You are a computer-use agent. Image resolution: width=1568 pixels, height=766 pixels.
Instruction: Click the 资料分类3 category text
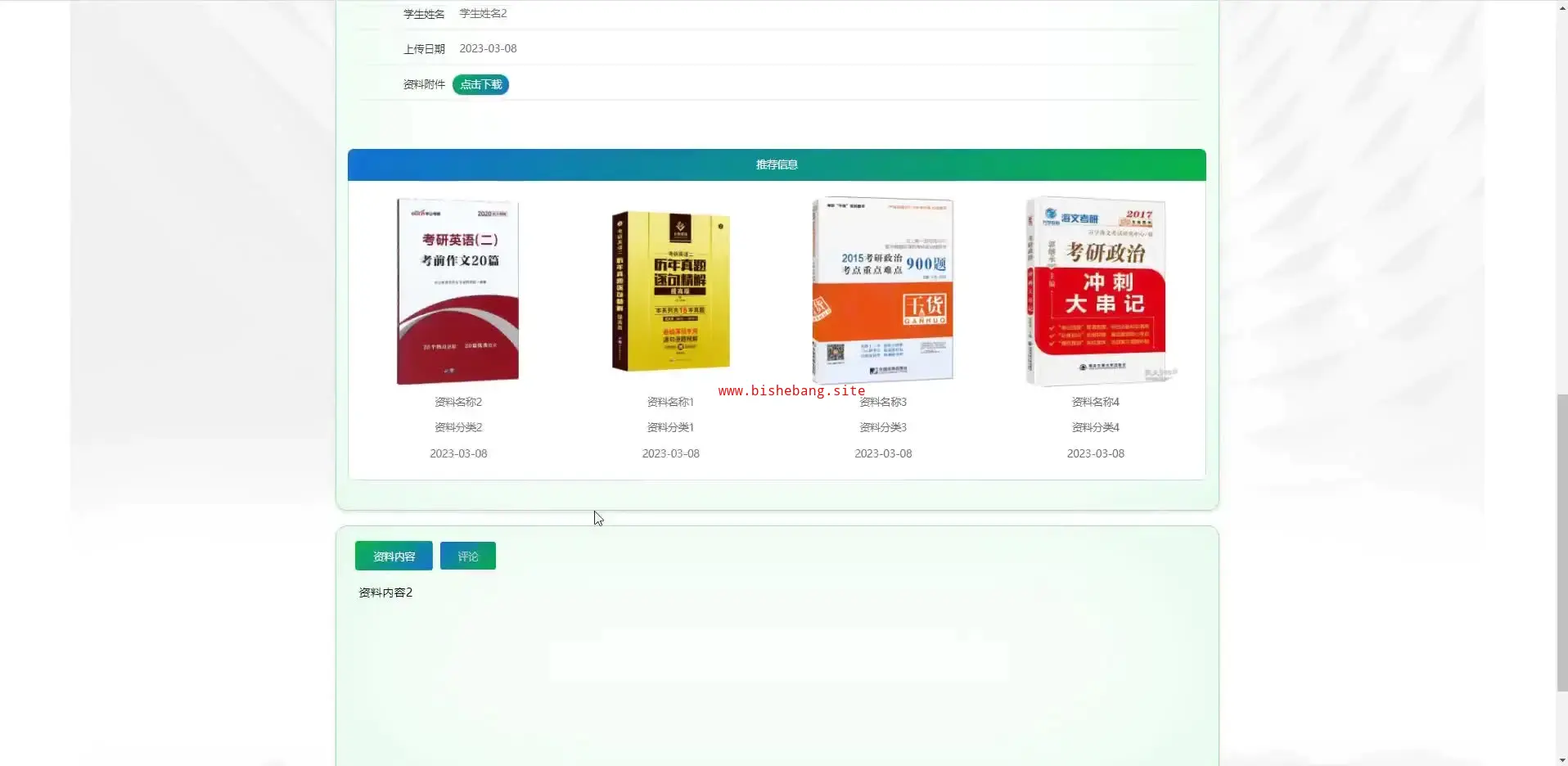click(x=883, y=427)
